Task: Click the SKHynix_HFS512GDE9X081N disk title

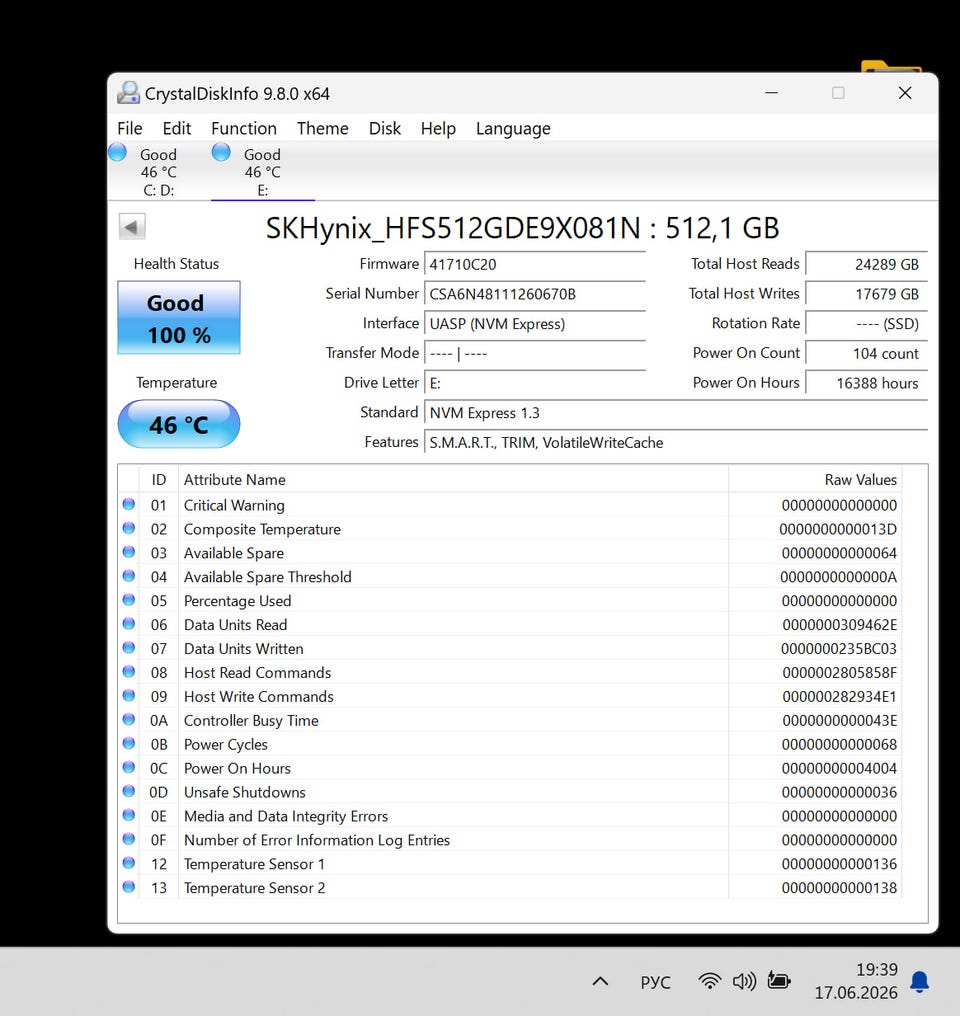Action: pos(522,228)
